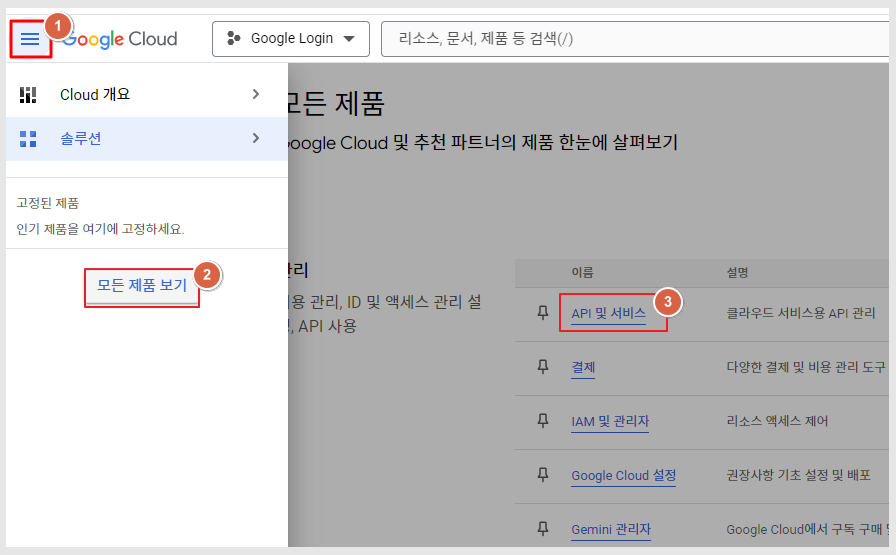This screenshot has width=896, height=555.
Task: Expand the Cloud 개요 chevron
Action: coord(255,94)
